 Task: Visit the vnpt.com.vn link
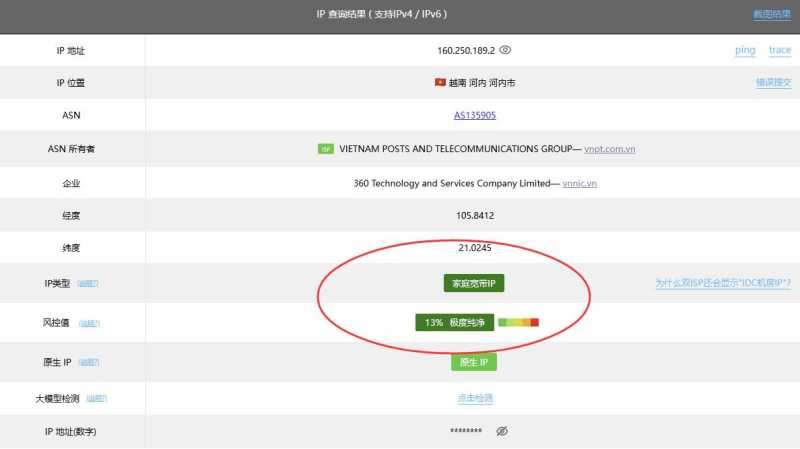(610, 149)
